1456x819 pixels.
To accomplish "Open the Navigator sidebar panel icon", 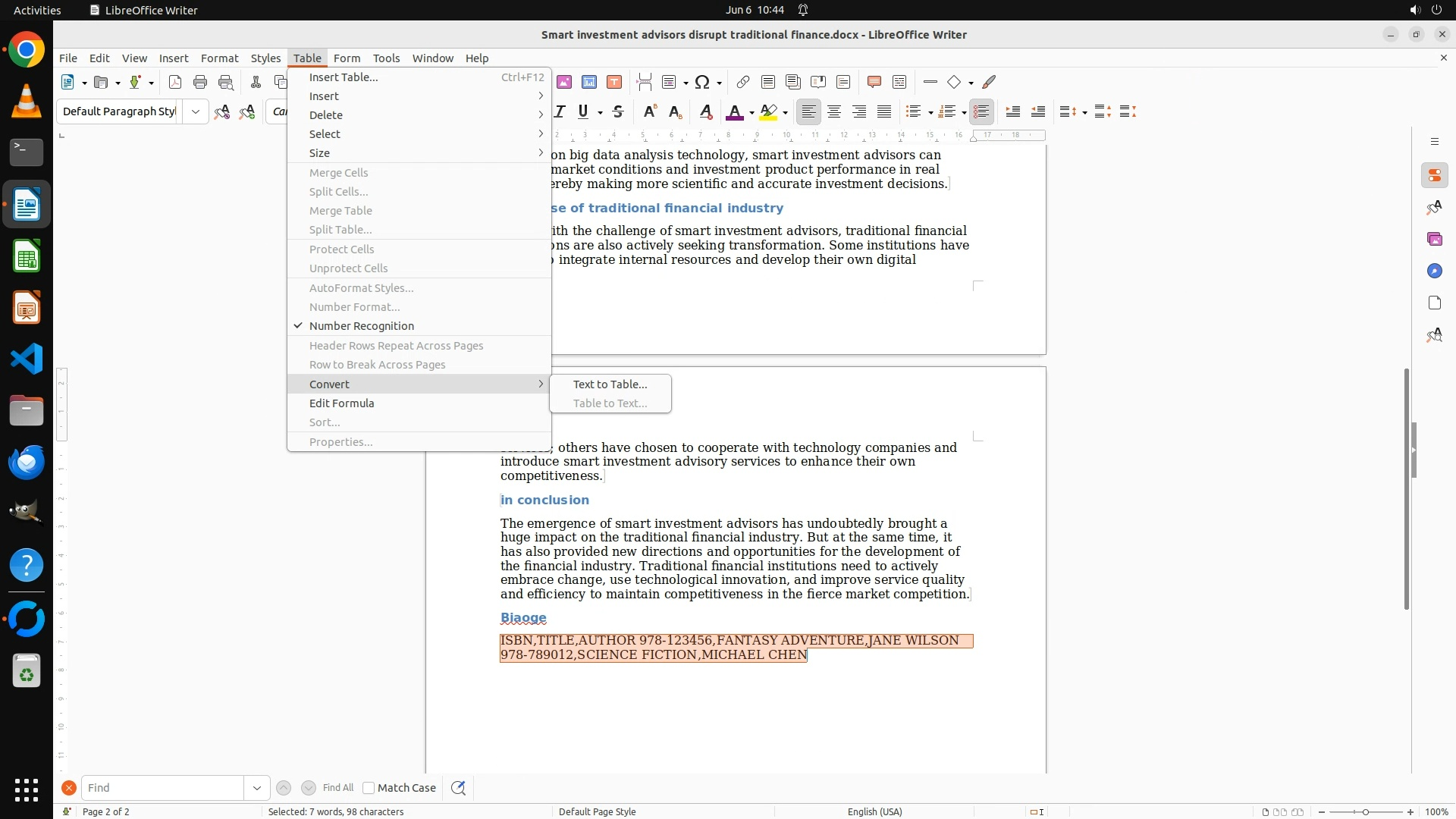I will tap(1434, 271).
